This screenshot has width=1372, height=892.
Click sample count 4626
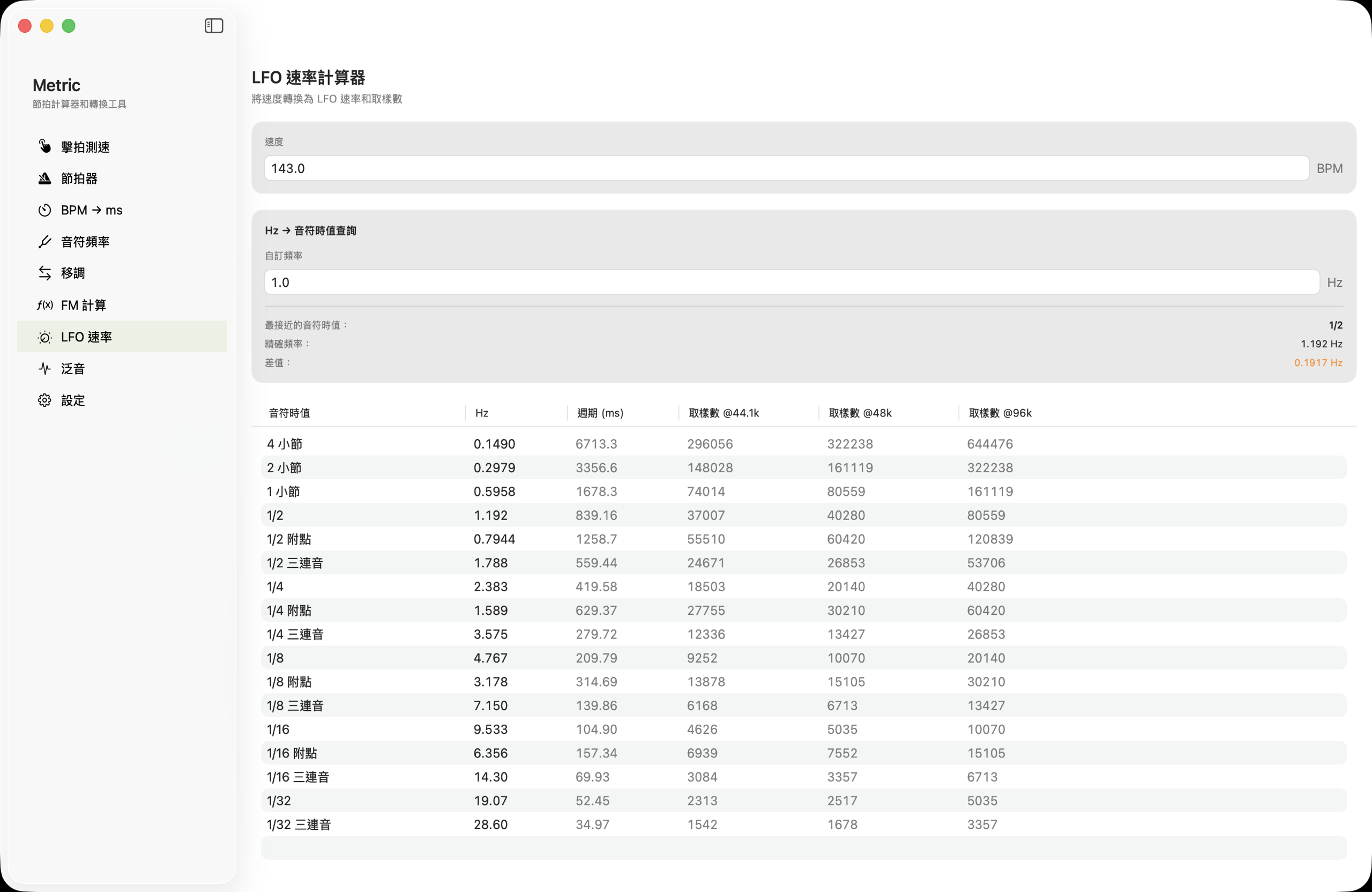702,730
